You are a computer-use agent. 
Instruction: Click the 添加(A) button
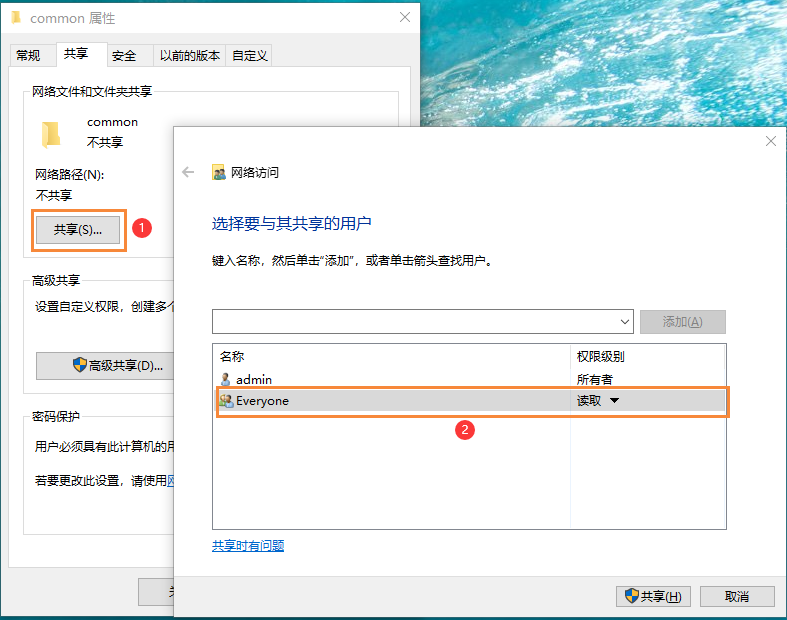(x=683, y=322)
